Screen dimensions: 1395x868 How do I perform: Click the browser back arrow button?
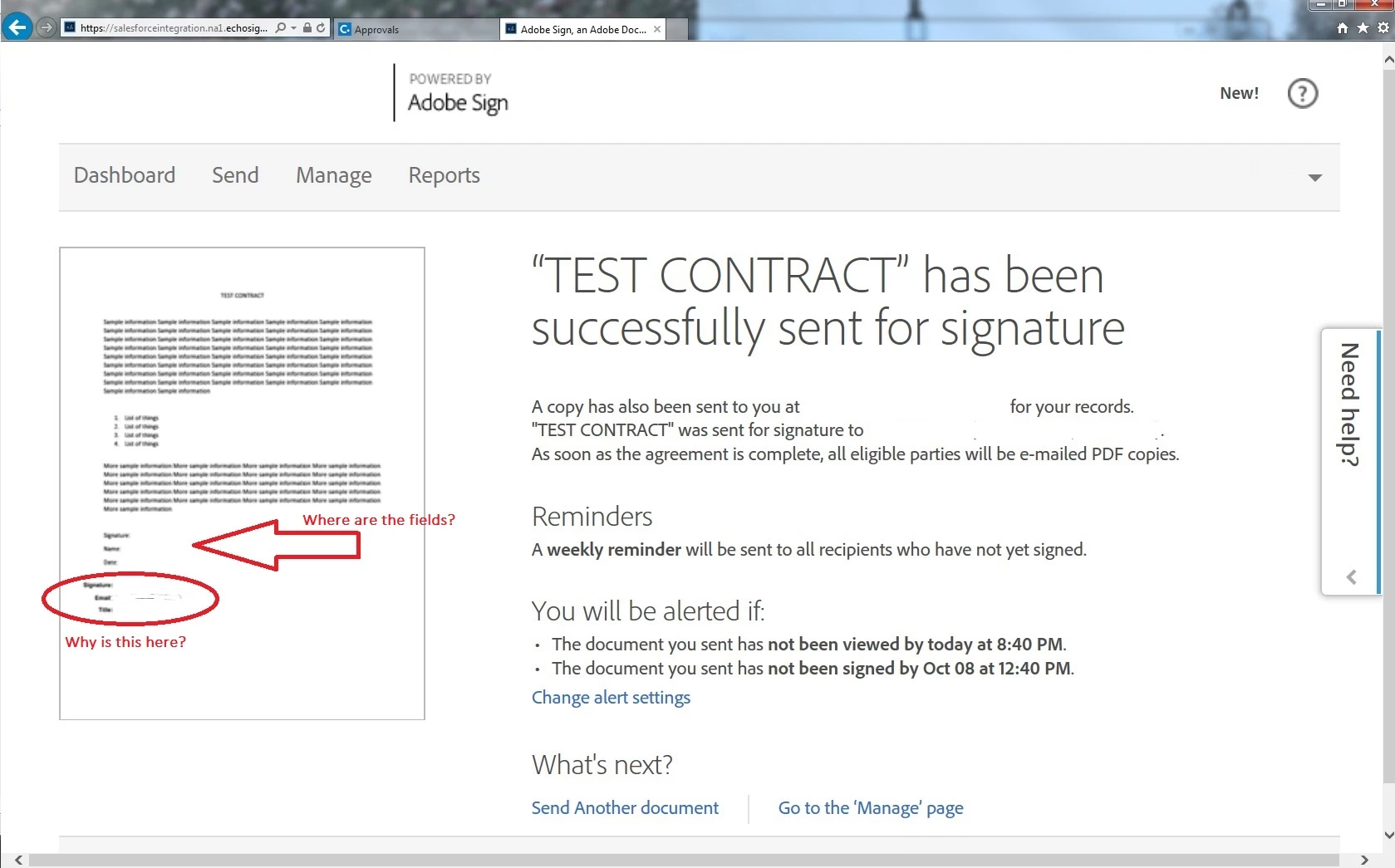(17, 27)
